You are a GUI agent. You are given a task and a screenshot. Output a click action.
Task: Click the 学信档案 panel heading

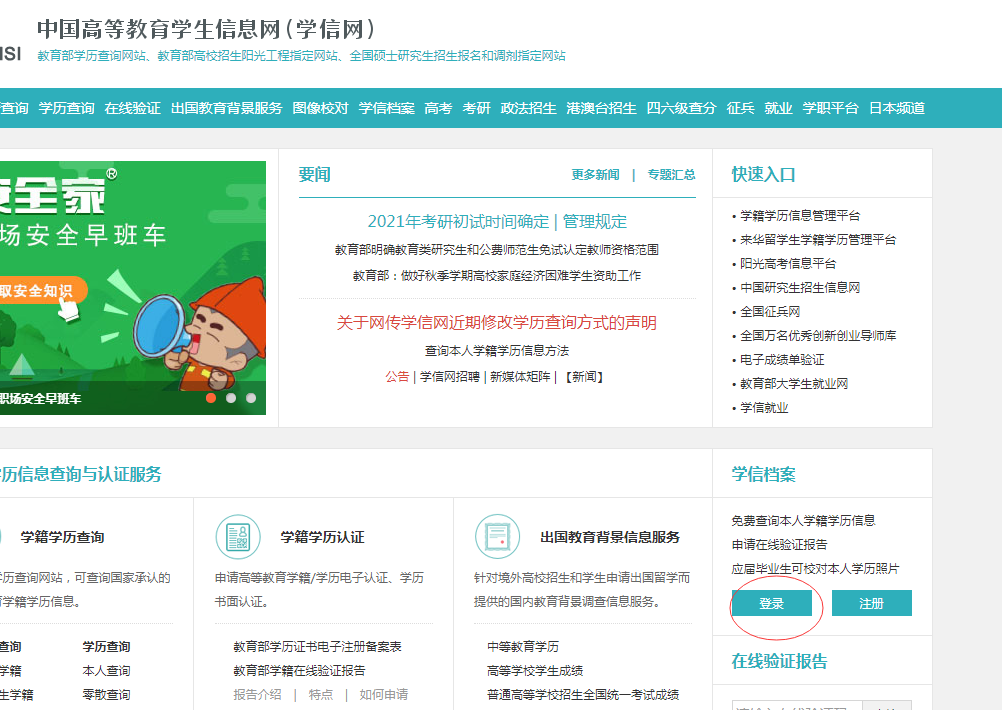click(764, 474)
